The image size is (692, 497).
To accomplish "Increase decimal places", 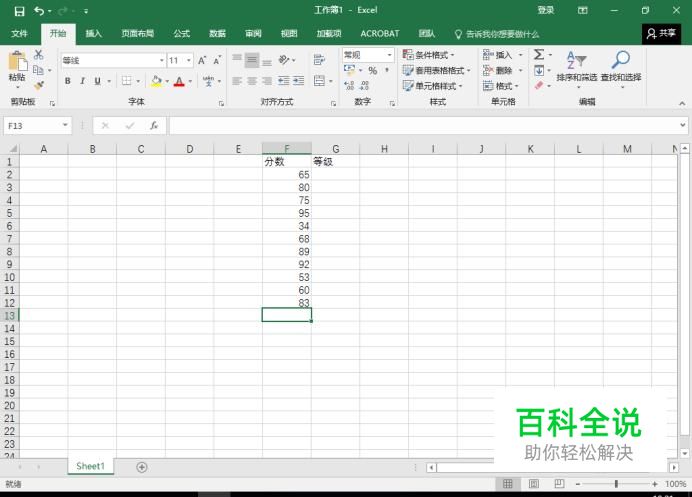I will pos(349,86).
